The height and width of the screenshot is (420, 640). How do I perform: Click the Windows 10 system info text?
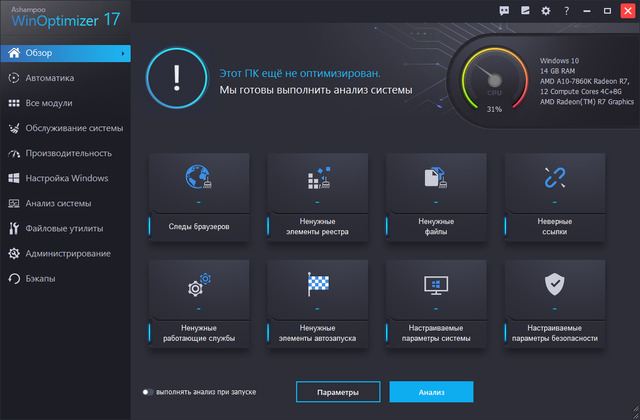click(x=559, y=61)
